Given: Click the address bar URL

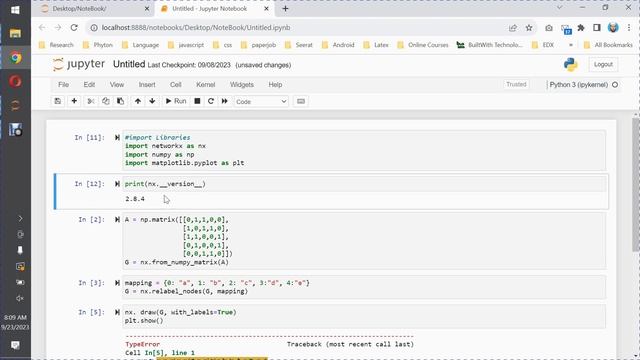Looking at the screenshot, I should pyautogui.click(x=196, y=28).
